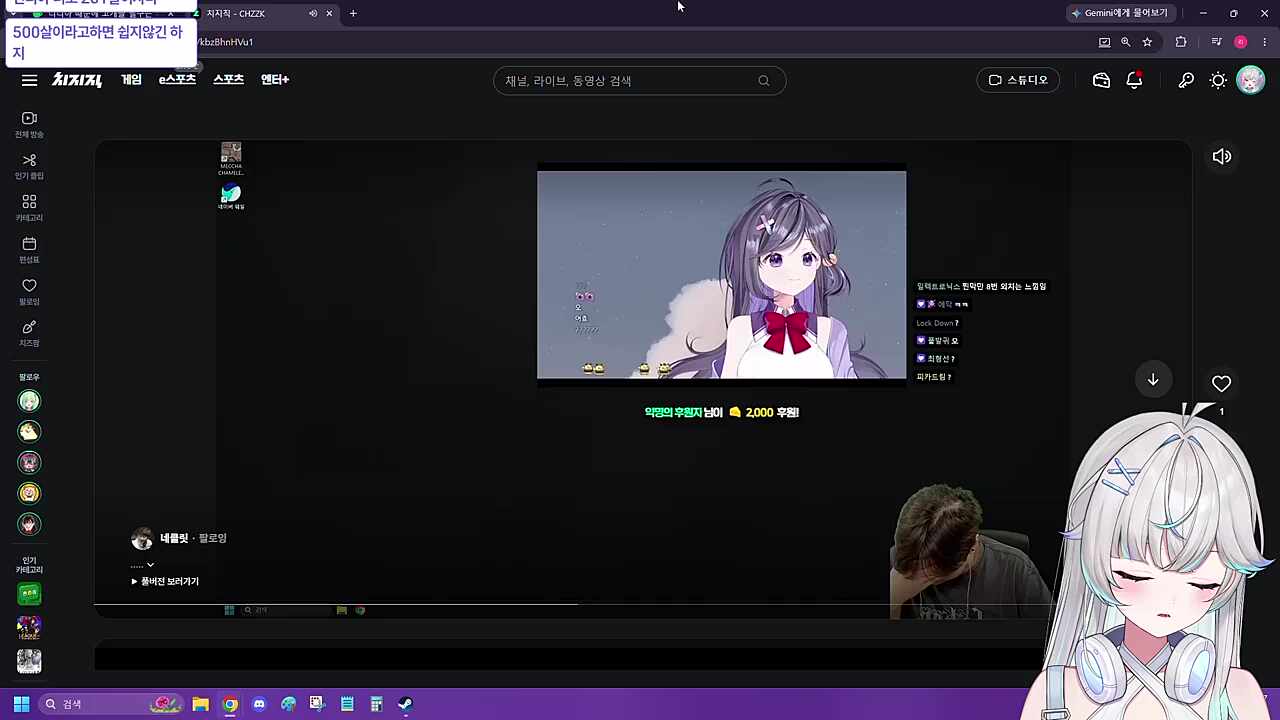Open 팔로잉 heart in the sidebar
The image size is (1280, 720).
point(29,292)
